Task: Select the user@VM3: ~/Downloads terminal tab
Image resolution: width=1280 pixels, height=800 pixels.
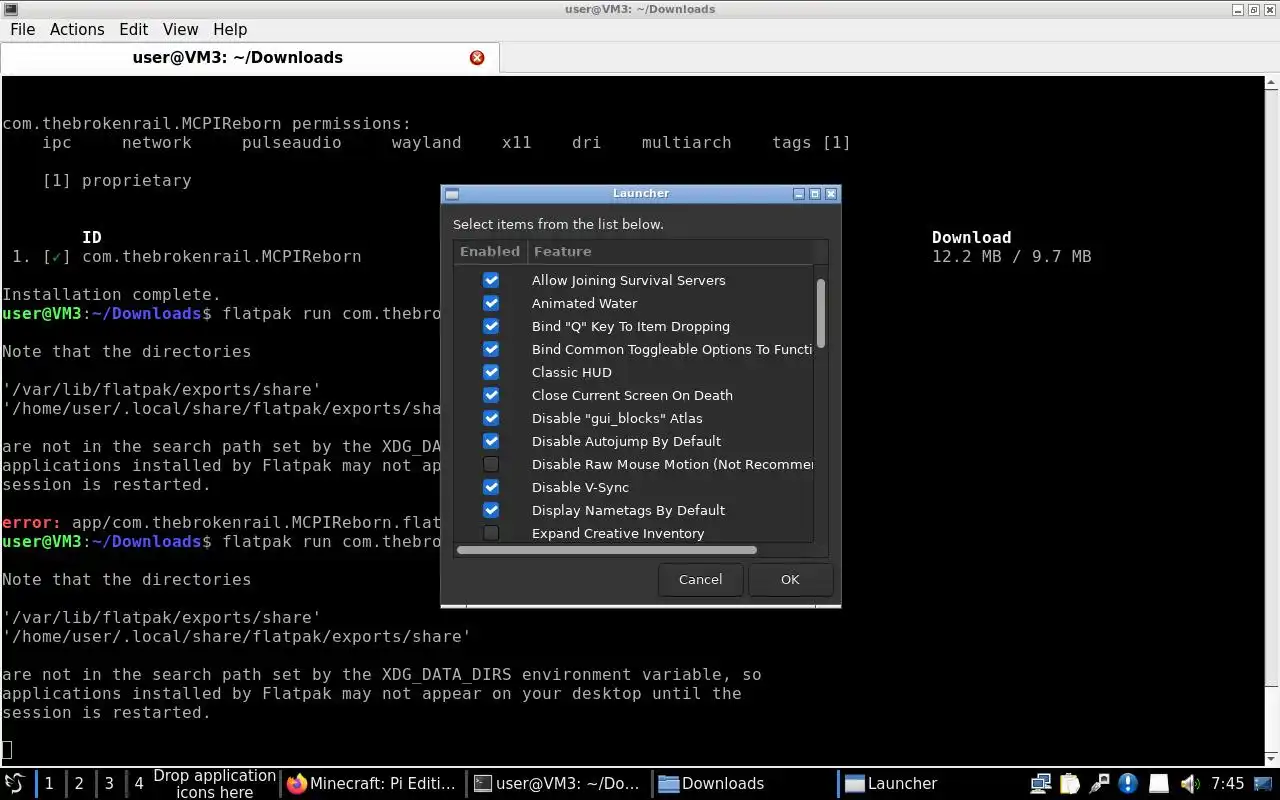Action: (250, 58)
